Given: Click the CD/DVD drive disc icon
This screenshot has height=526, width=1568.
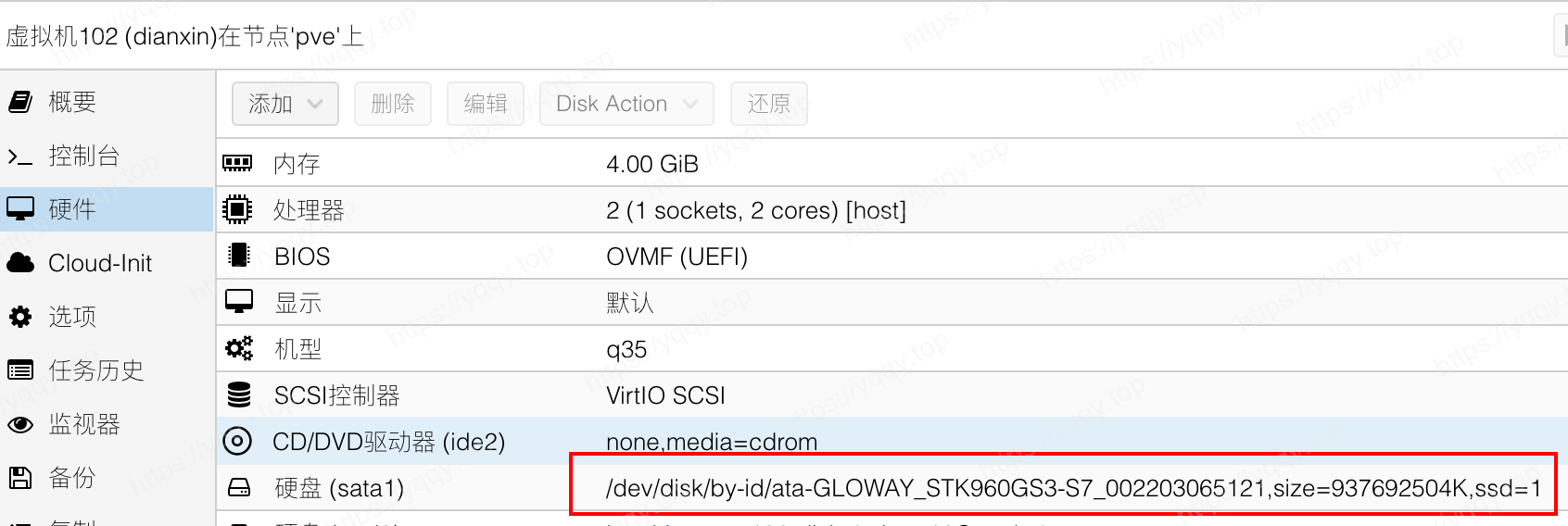Looking at the screenshot, I should tap(237, 442).
